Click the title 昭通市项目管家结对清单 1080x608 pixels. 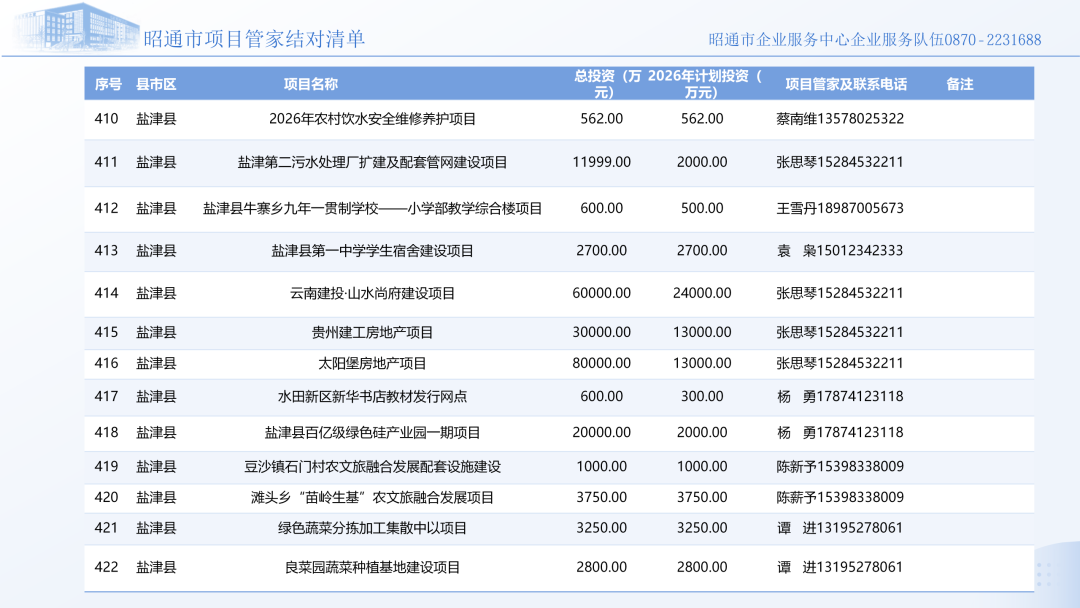coord(254,39)
